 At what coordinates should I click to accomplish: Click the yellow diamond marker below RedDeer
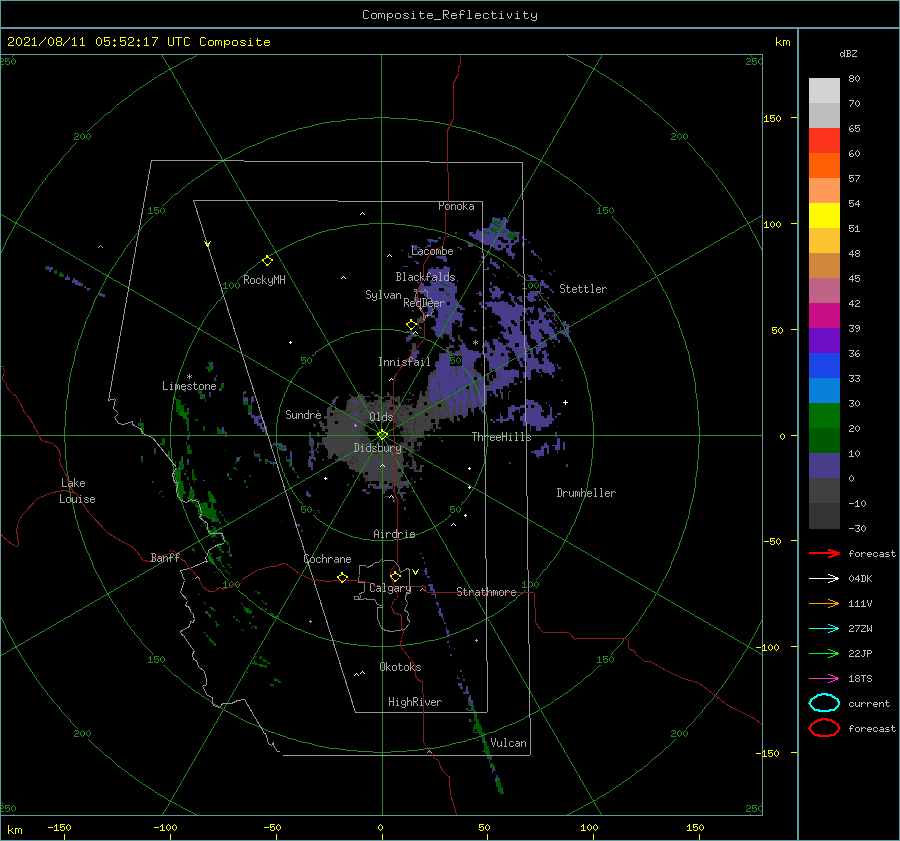pyautogui.click(x=412, y=325)
